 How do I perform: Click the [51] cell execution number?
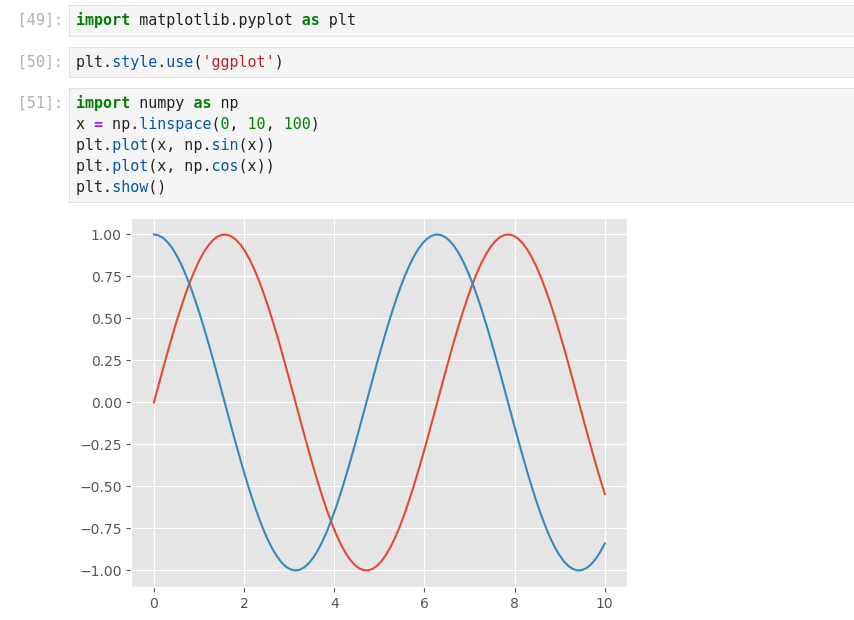point(40,103)
